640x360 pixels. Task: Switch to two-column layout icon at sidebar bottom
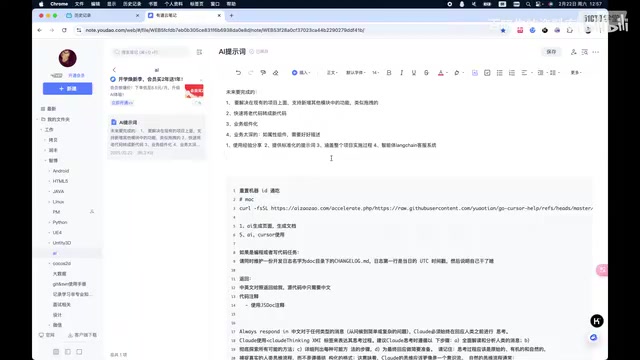click(x=68, y=352)
